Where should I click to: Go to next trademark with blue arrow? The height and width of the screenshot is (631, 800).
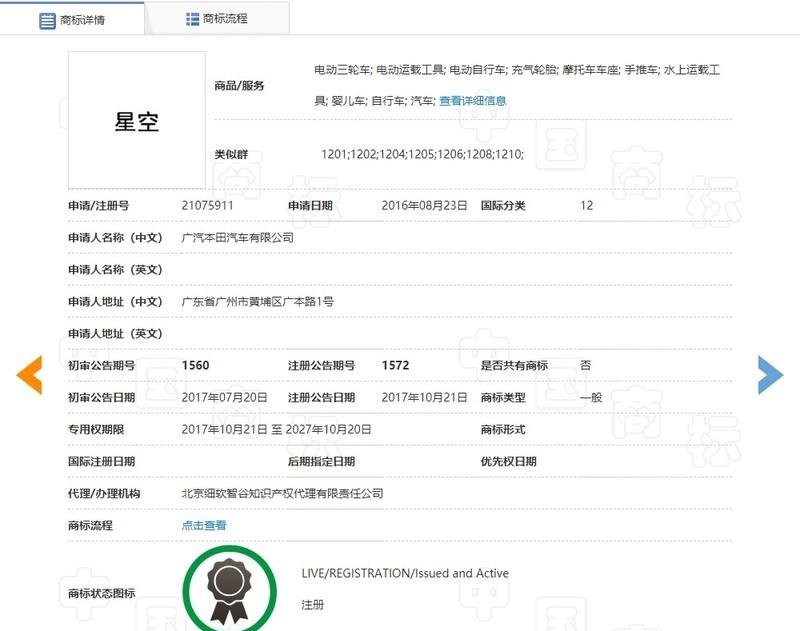point(770,375)
